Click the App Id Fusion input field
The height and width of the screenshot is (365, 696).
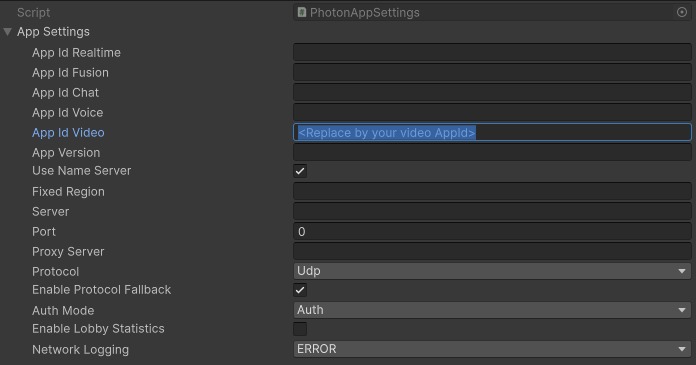(x=492, y=72)
